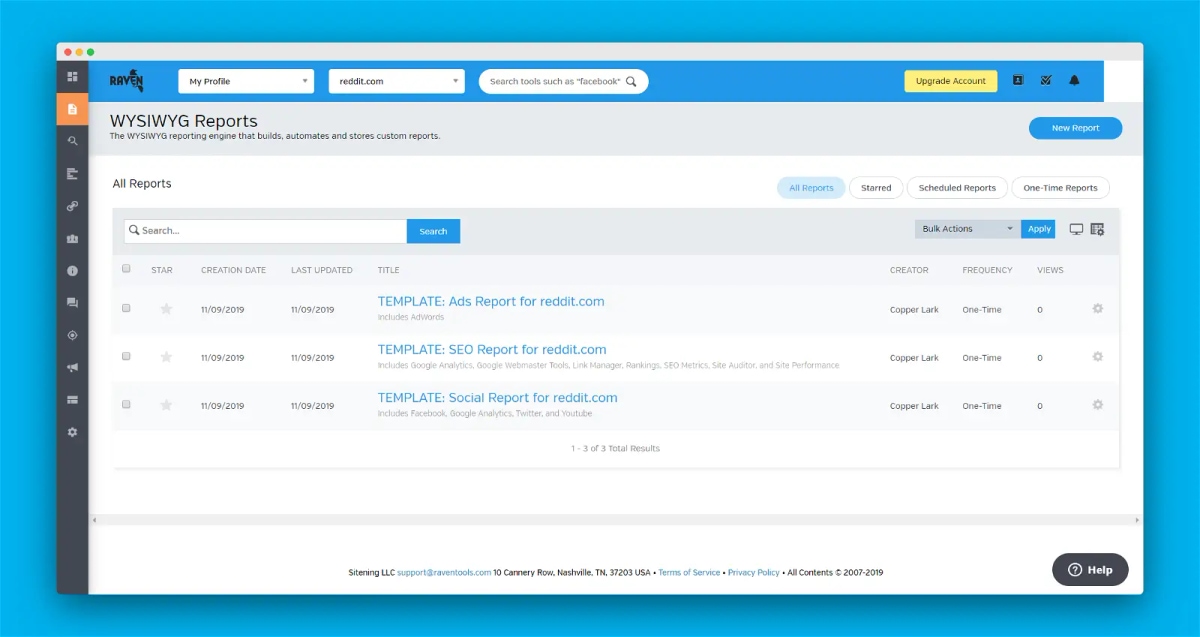Open the notifications bell icon

click(1074, 80)
